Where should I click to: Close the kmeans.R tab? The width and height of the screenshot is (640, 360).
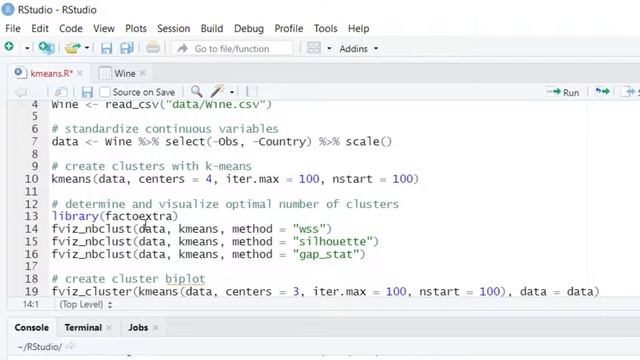[80, 73]
